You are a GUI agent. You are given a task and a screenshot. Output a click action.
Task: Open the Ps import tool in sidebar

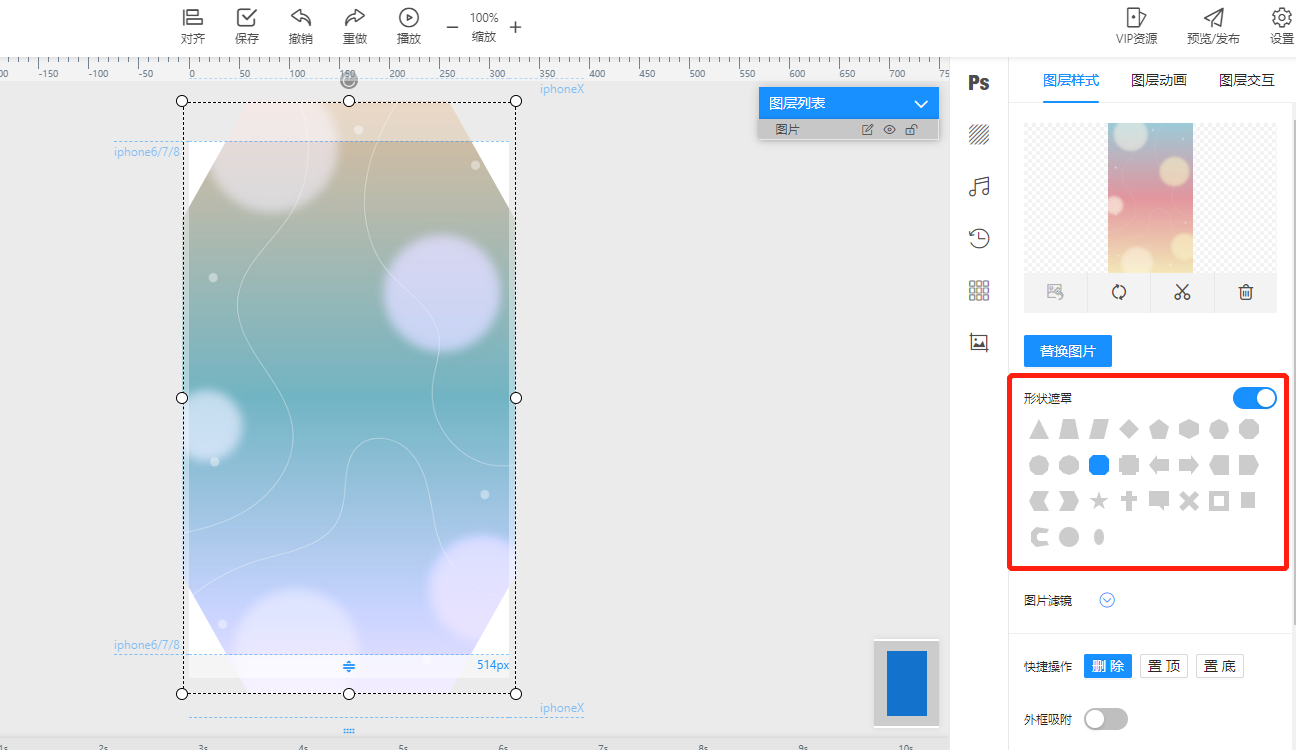(x=979, y=83)
